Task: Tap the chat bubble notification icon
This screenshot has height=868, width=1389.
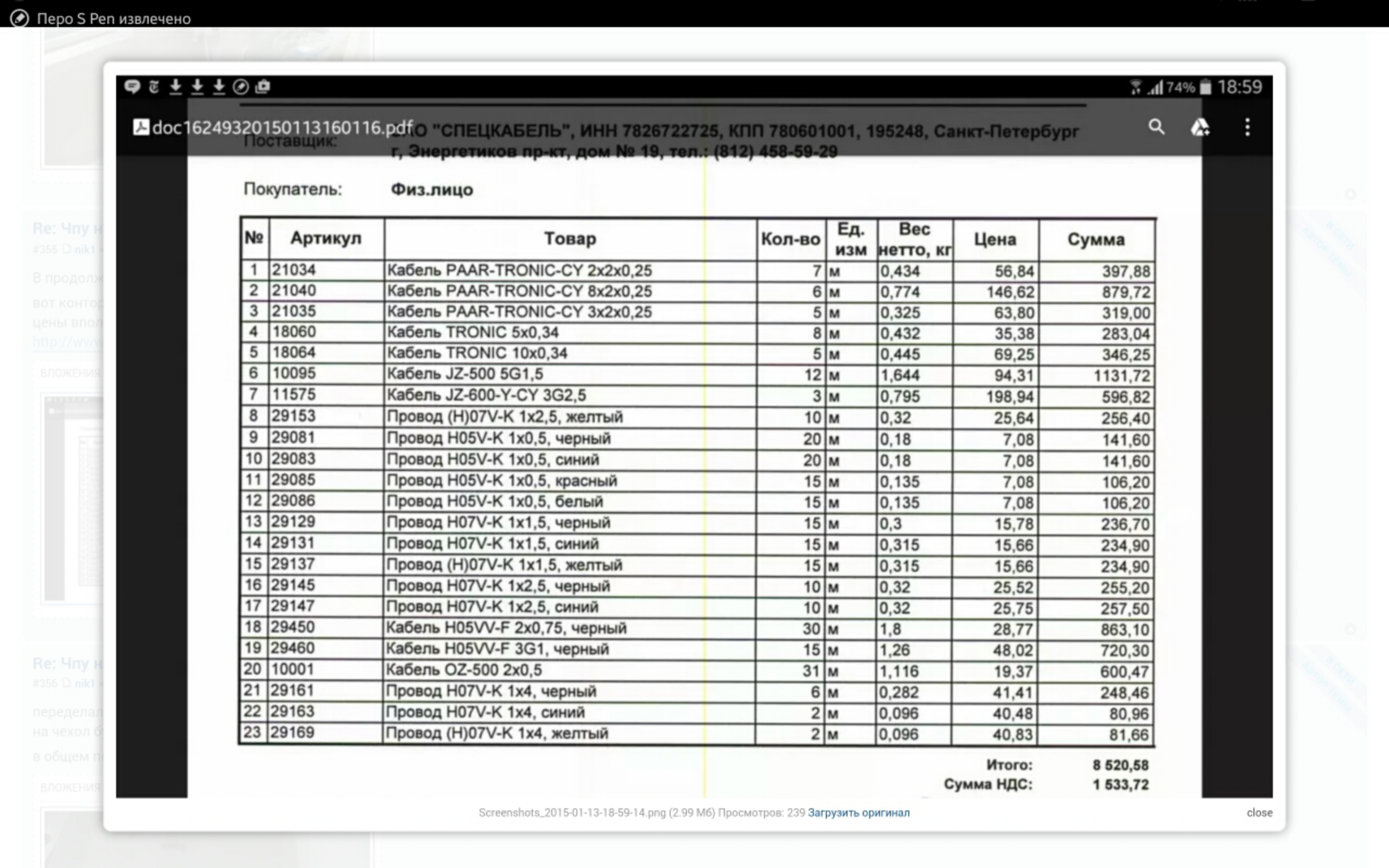Action: pyautogui.click(x=132, y=87)
